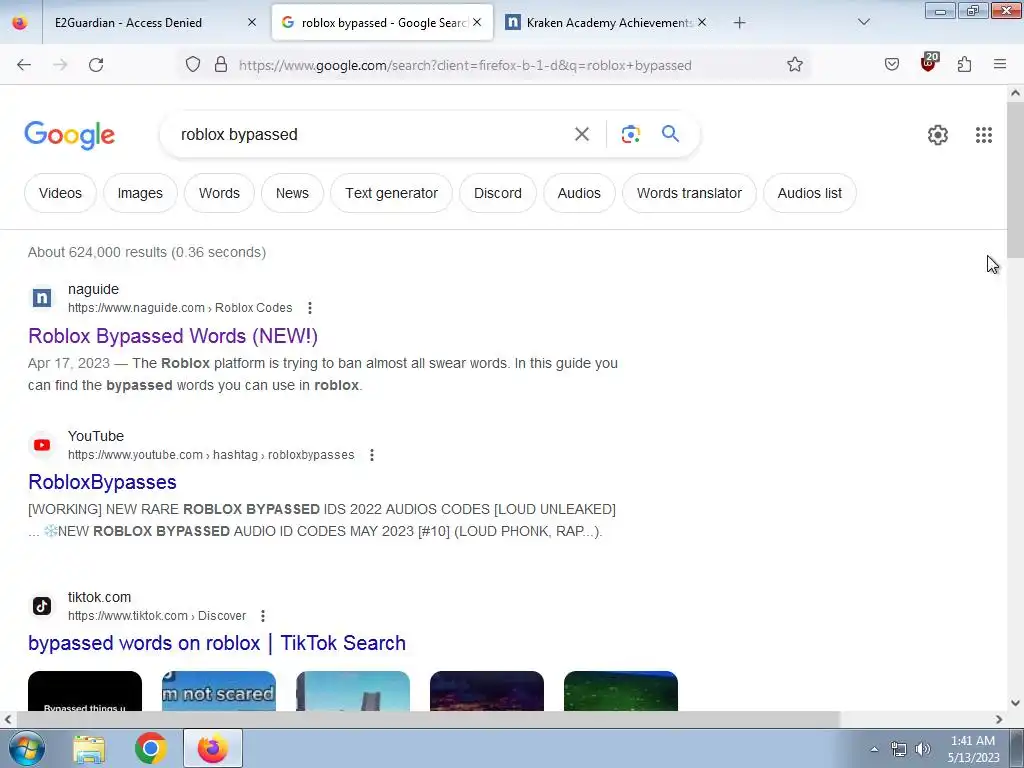This screenshot has height=768, width=1024.
Task: Open the taskbar clock and date
Action: click(973, 749)
